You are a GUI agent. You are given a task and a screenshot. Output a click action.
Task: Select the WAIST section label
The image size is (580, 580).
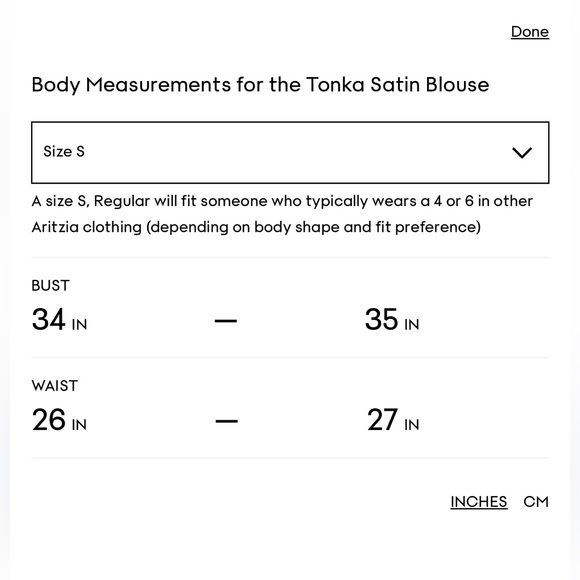click(55, 386)
